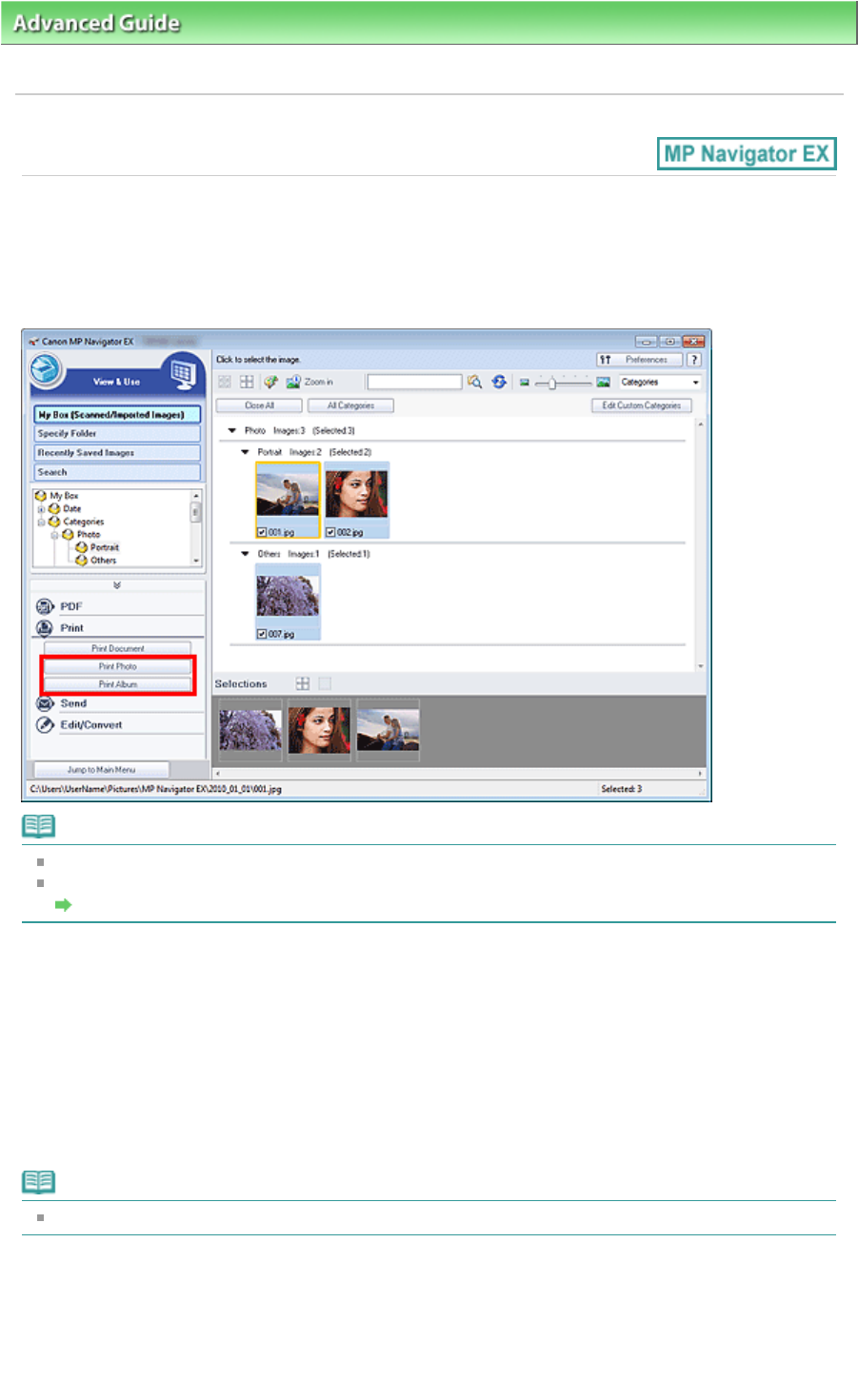Click the Print Photo button

(118, 666)
